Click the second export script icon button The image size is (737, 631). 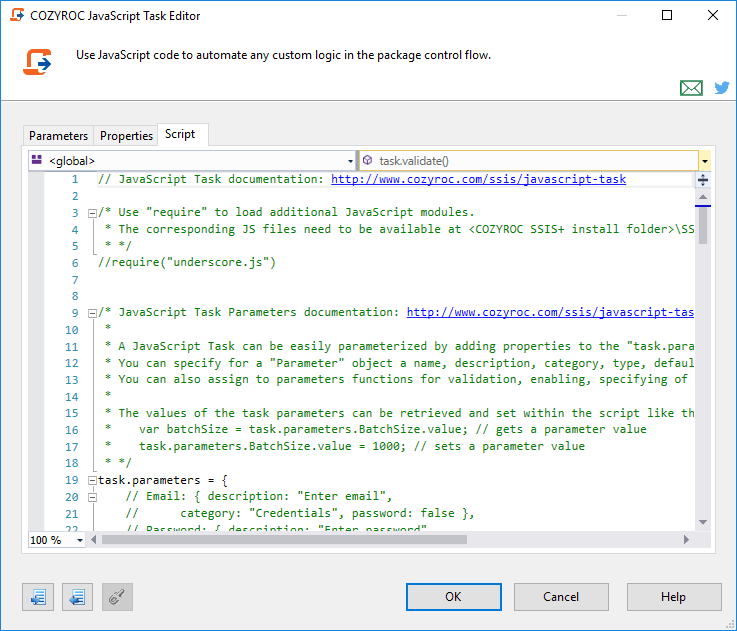click(78, 597)
